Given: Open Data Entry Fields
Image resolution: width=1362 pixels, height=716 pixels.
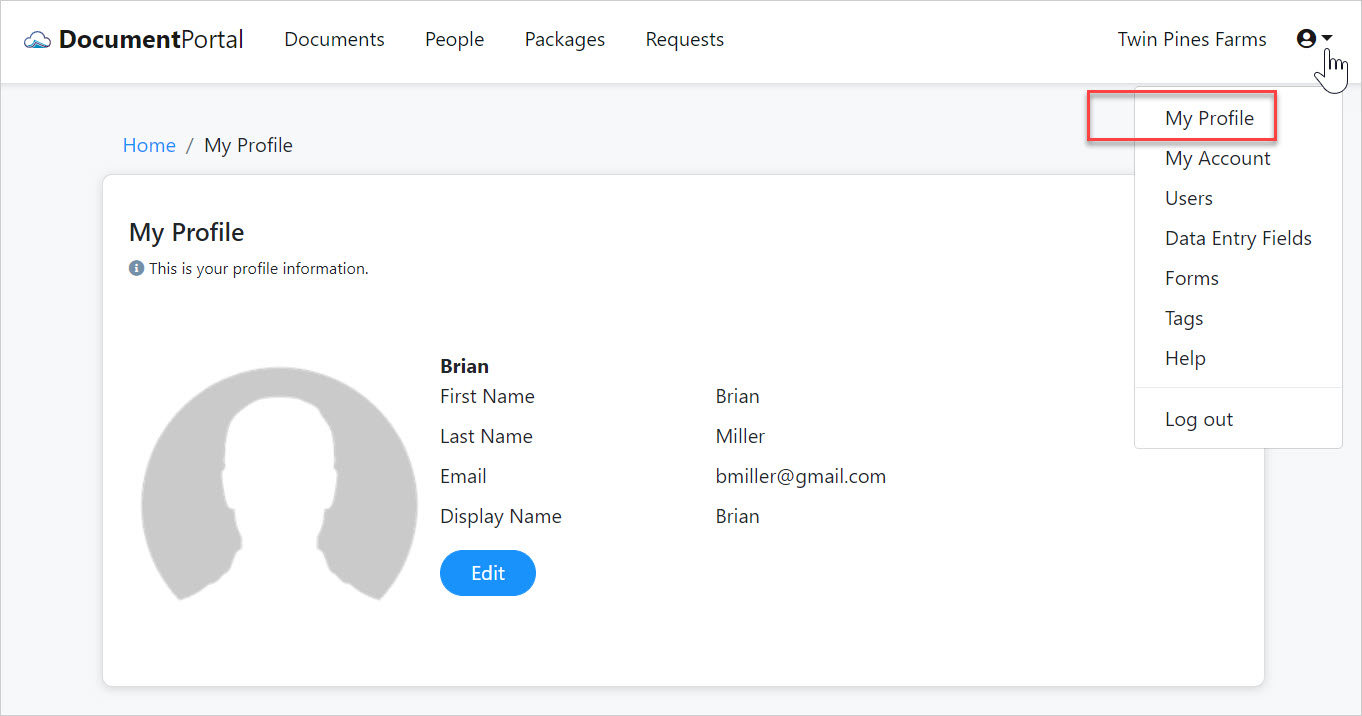Looking at the screenshot, I should coord(1238,238).
